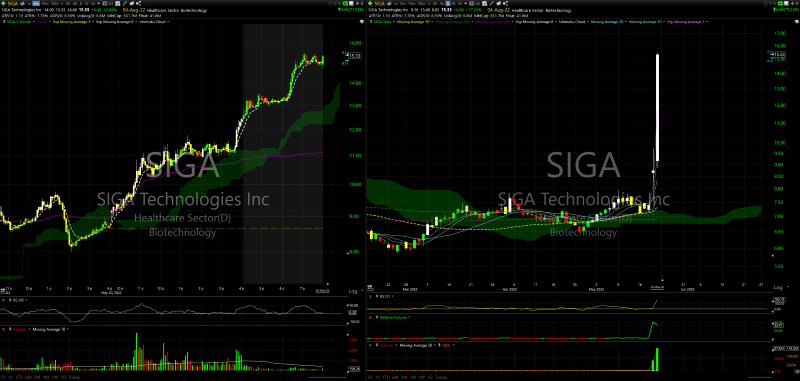Open the color palette icon on right chart
Viewport: 800px width, 381px height.
[x=796, y=21]
